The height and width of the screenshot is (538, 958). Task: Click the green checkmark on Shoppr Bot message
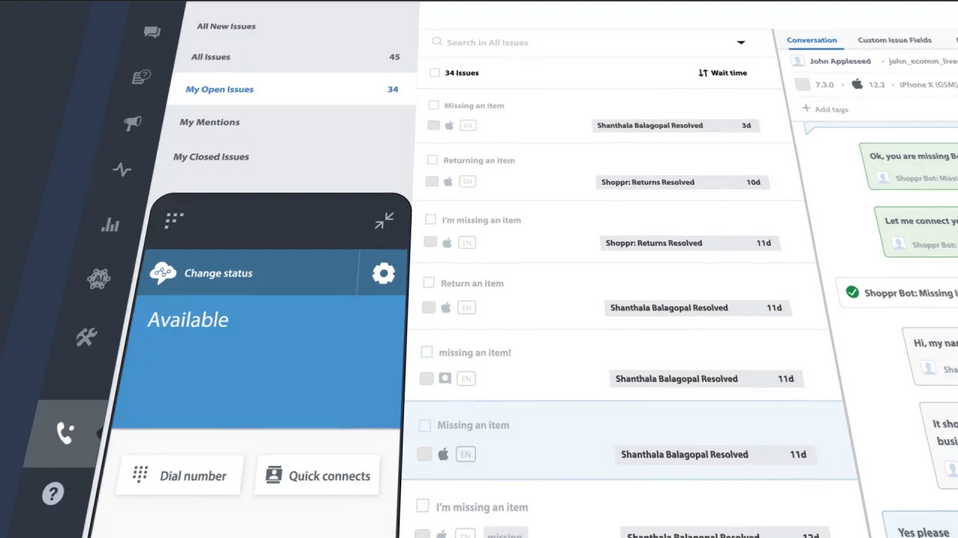point(852,292)
